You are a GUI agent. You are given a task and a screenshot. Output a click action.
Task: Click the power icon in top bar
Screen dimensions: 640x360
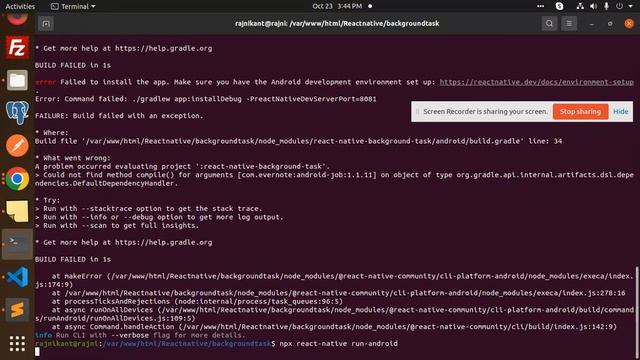pyautogui.click(x=620, y=6)
